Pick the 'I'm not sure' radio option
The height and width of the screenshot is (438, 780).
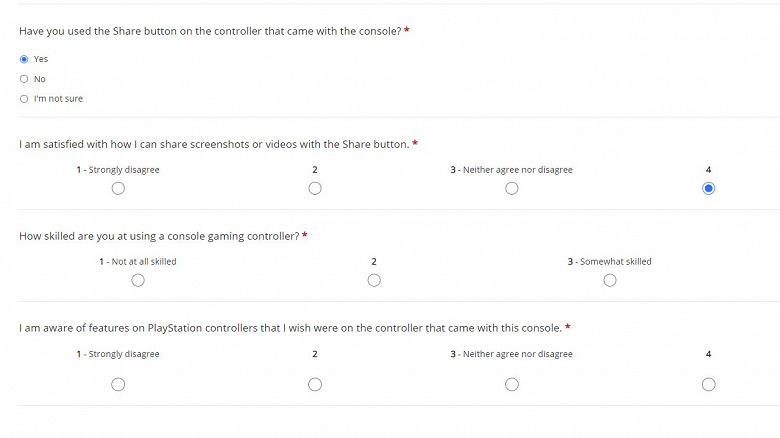click(24, 99)
